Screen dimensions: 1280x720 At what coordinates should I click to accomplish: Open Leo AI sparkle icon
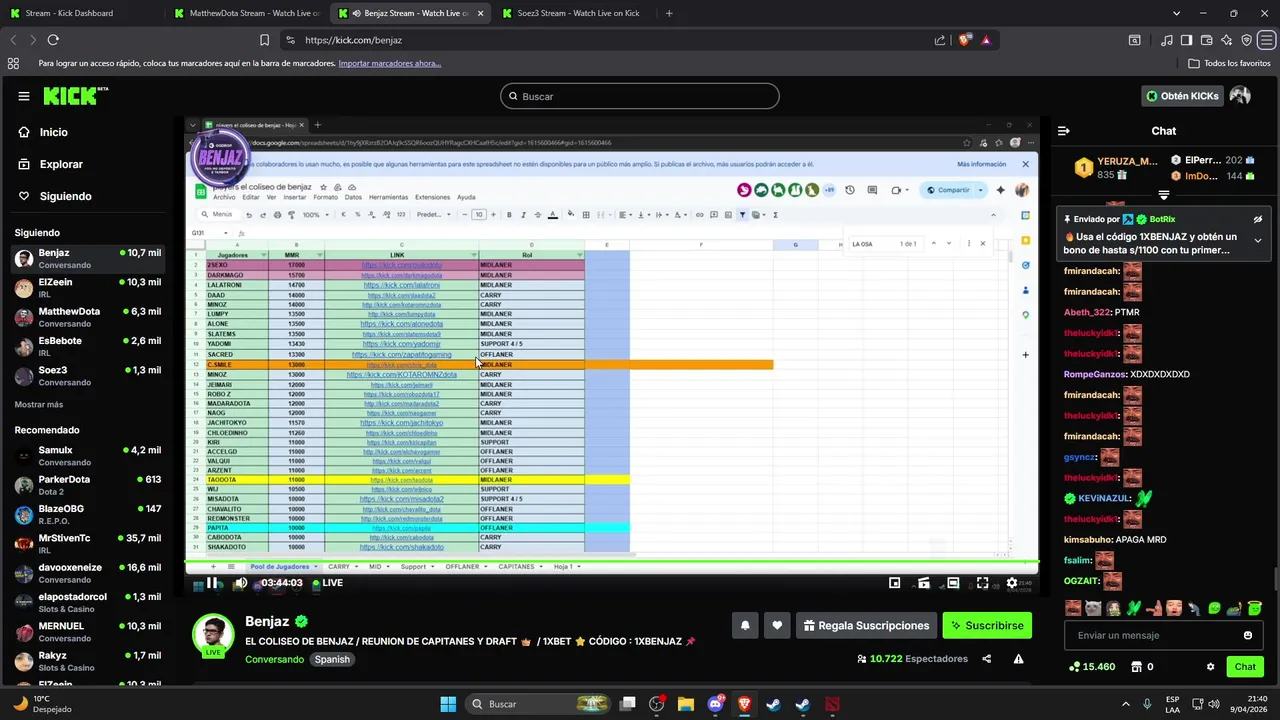click(x=1227, y=40)
